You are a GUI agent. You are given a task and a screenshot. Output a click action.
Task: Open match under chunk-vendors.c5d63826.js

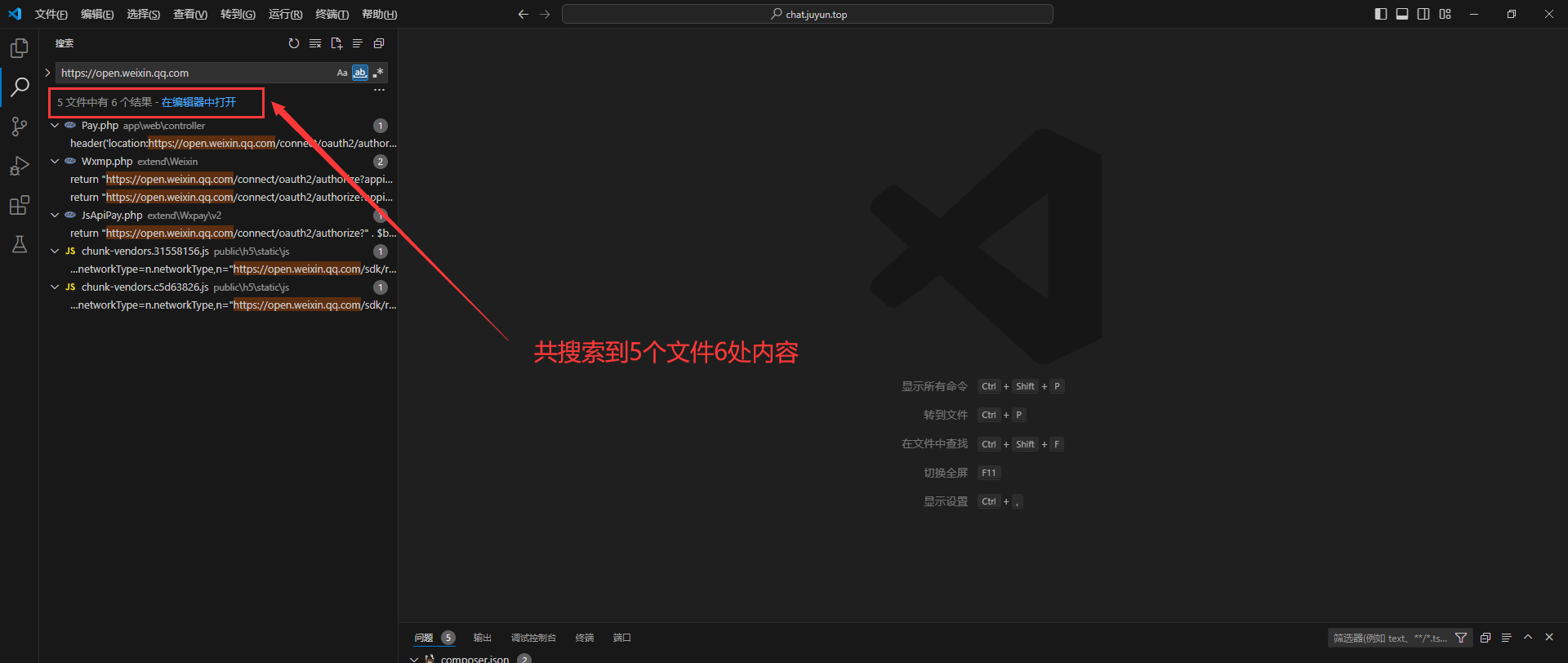pos(233,305)
